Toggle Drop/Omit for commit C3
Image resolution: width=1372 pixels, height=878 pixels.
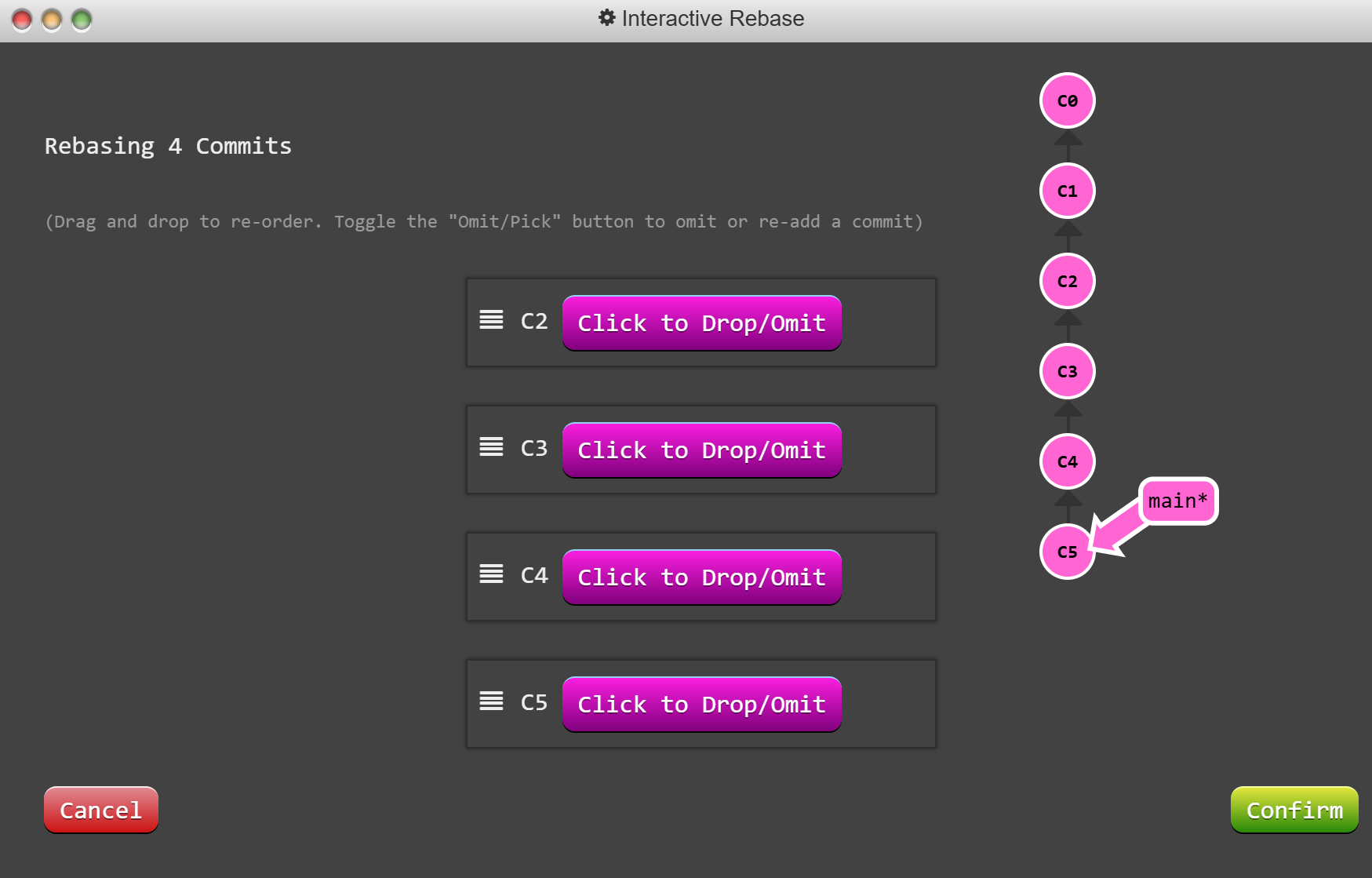(701, 450)
